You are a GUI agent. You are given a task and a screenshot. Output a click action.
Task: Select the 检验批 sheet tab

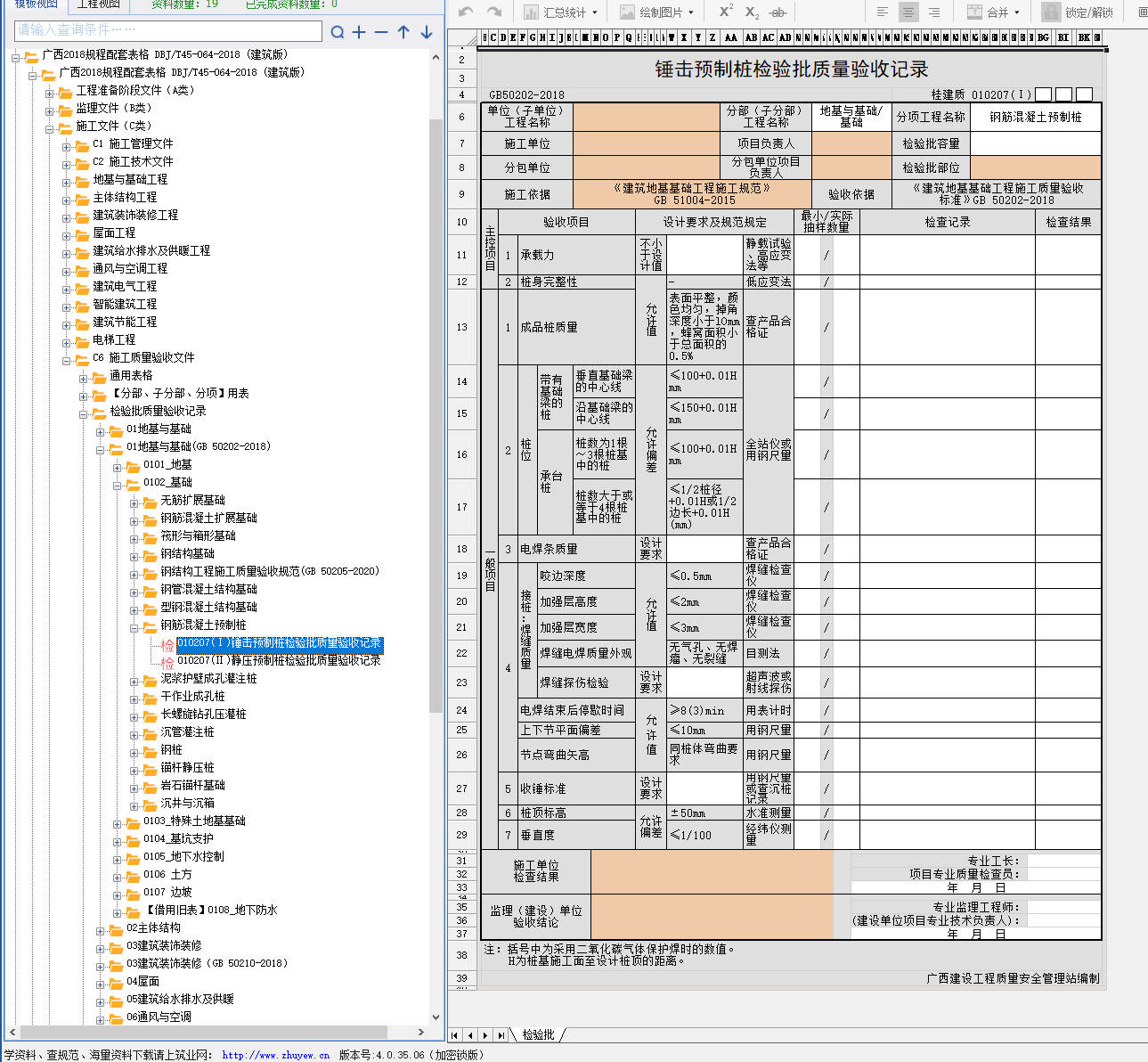(x=539, y=1034)
